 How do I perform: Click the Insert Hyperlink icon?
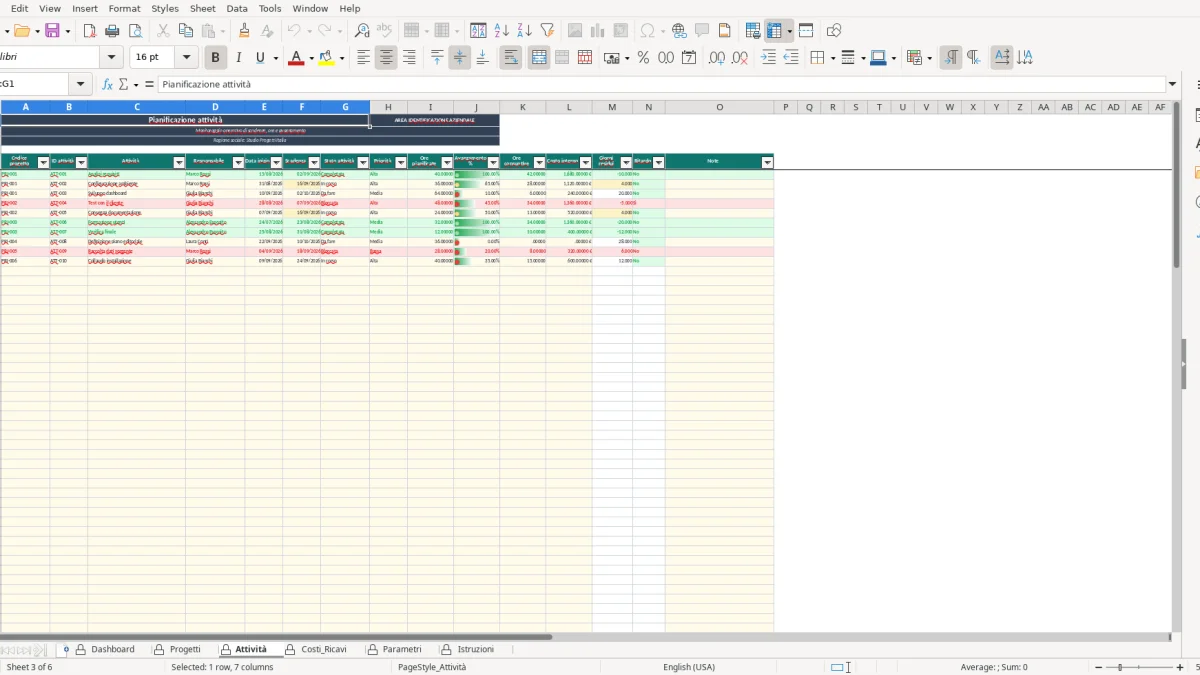click(679, 31)
